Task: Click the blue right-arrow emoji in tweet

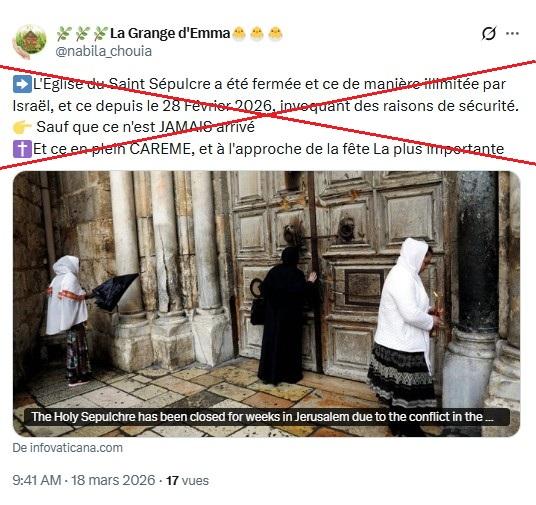Action: (22, 84)
